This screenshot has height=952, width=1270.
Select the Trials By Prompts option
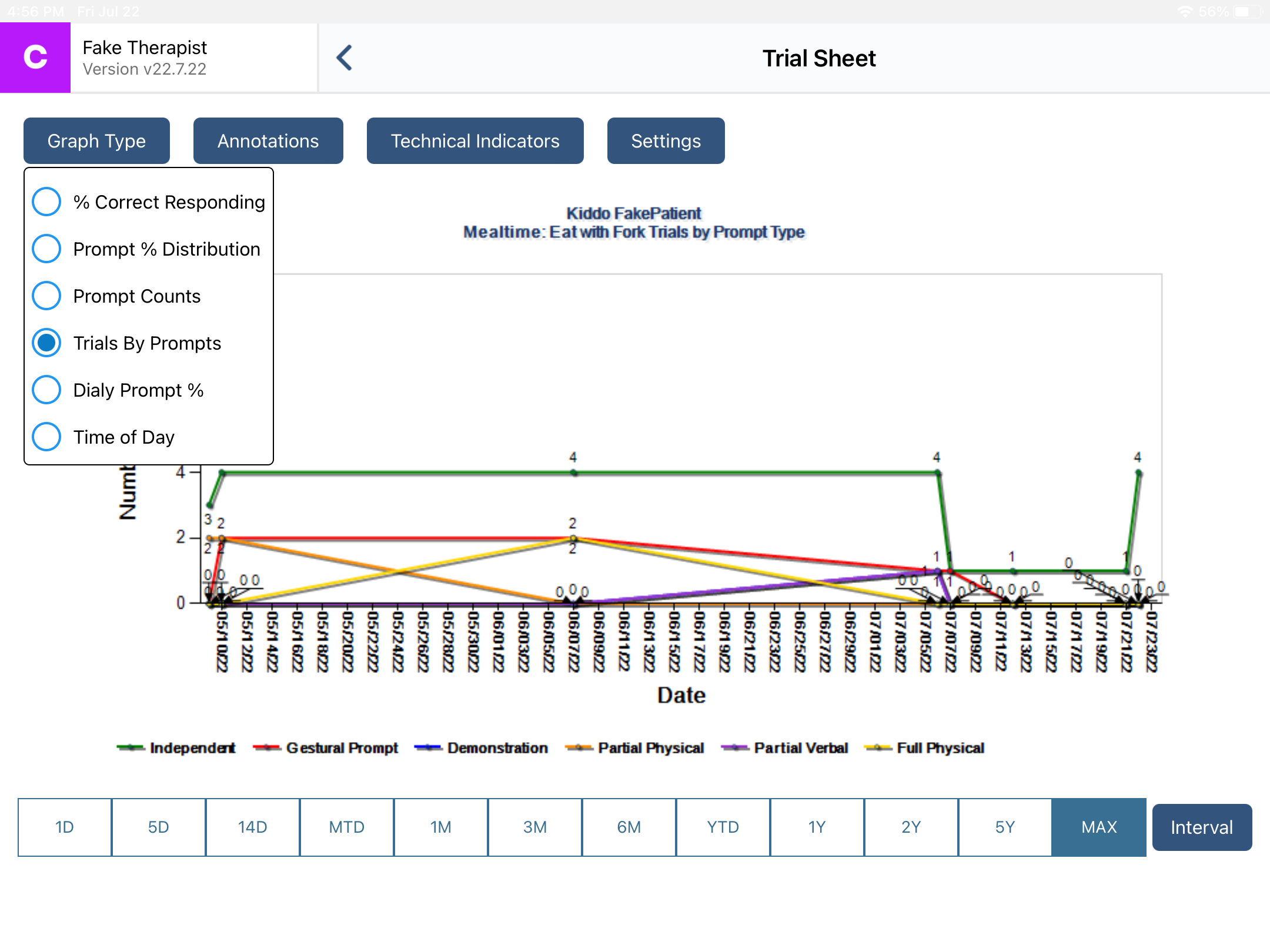46,343
